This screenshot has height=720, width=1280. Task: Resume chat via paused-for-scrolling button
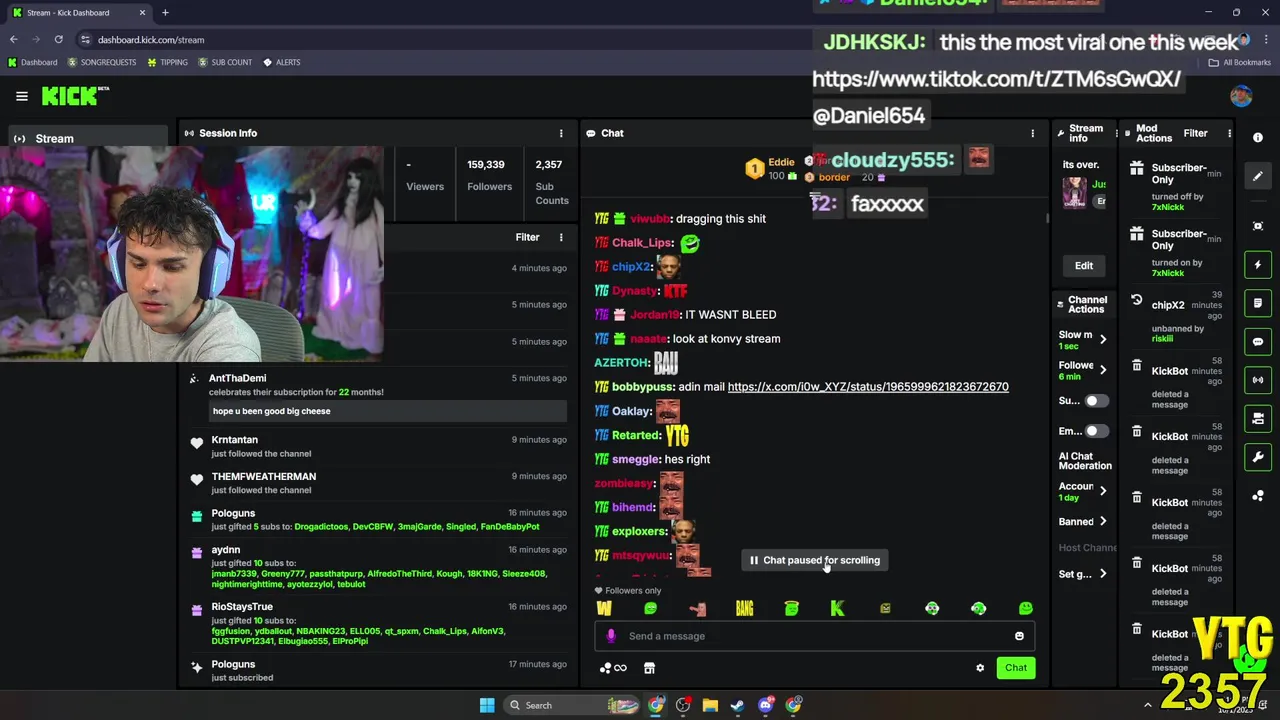click(815, 560)
